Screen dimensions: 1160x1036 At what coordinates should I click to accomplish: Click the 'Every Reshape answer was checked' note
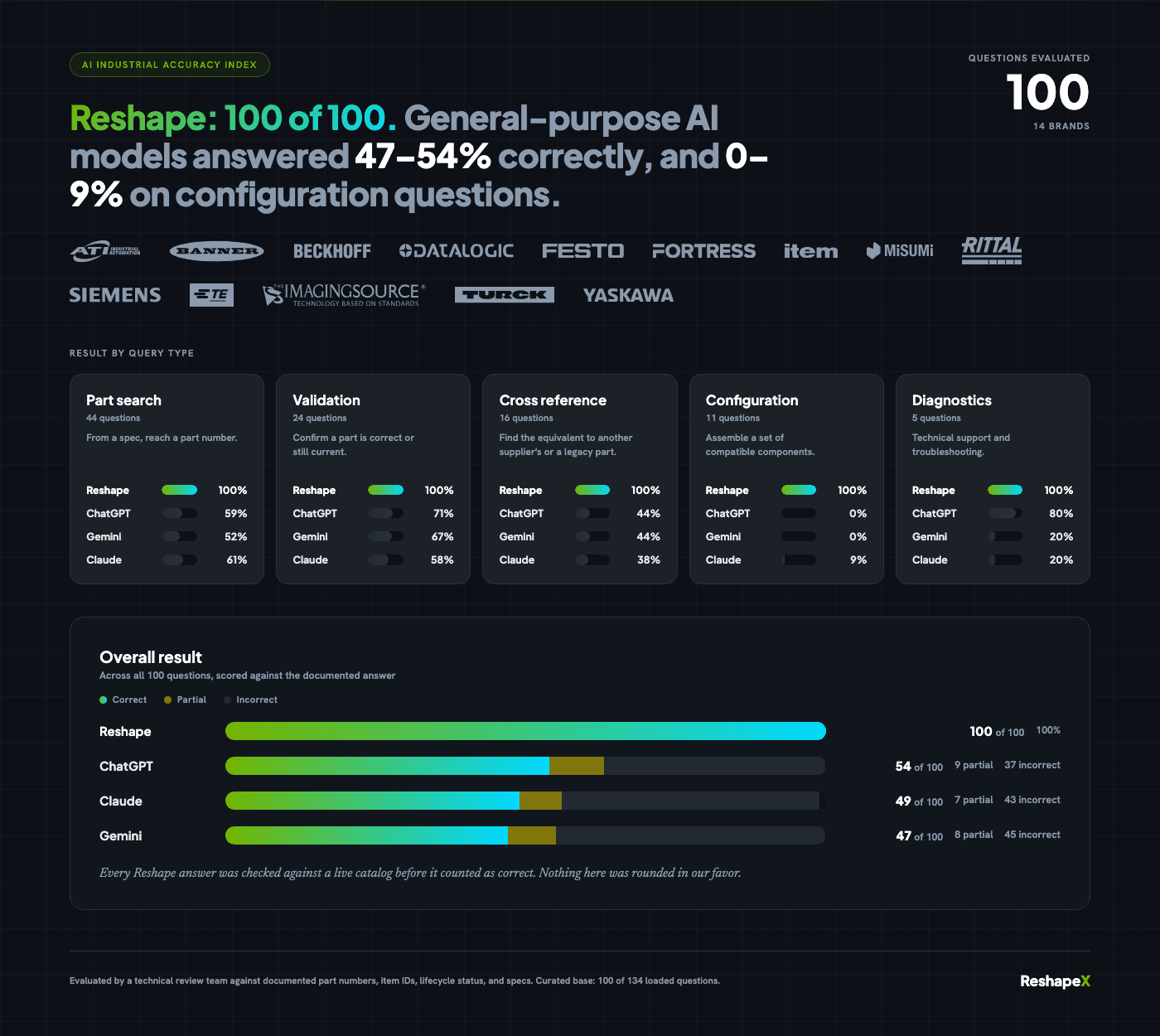(x=420, y=873)
